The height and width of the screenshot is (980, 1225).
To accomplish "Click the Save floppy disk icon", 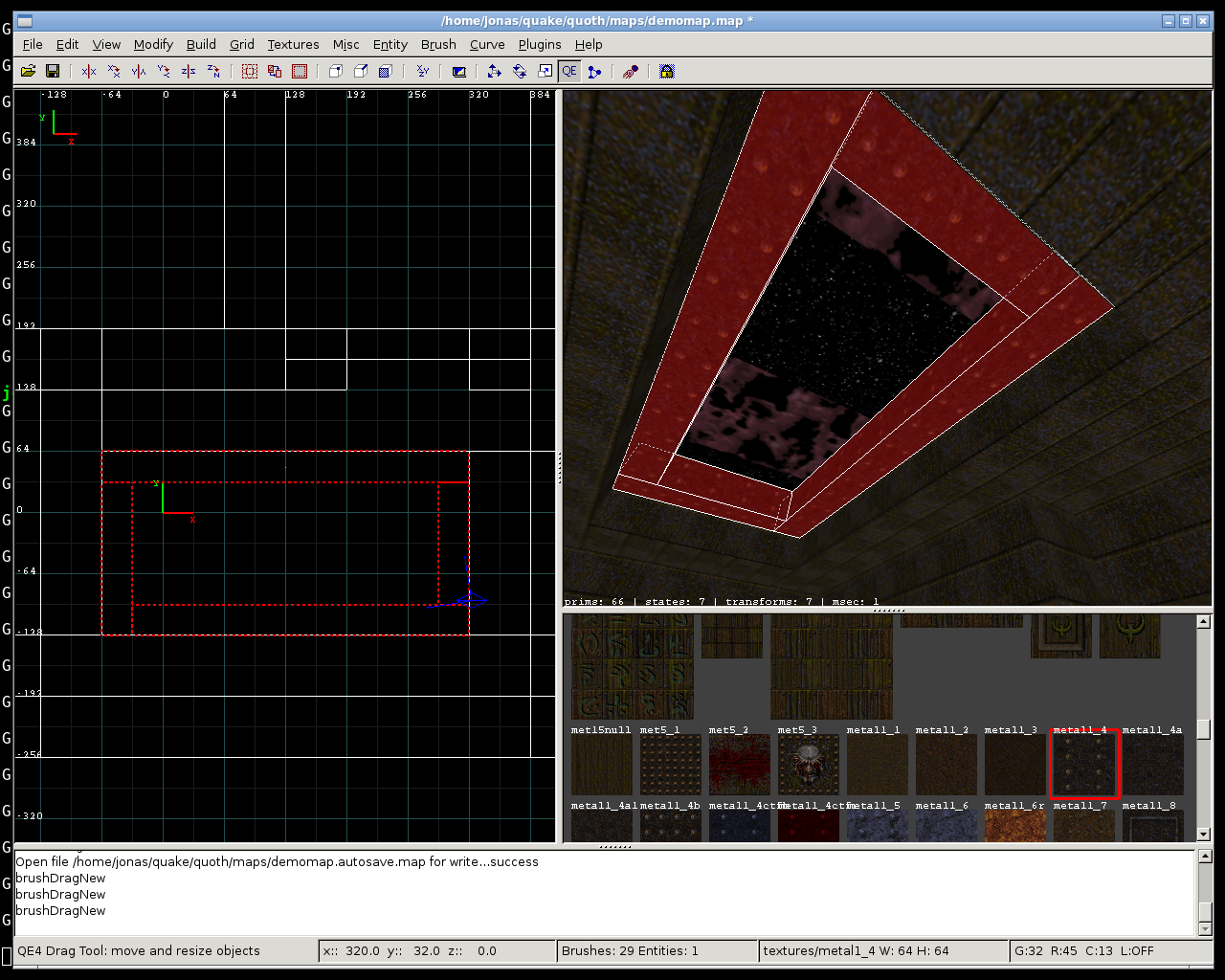I will [x=53, y=71].
